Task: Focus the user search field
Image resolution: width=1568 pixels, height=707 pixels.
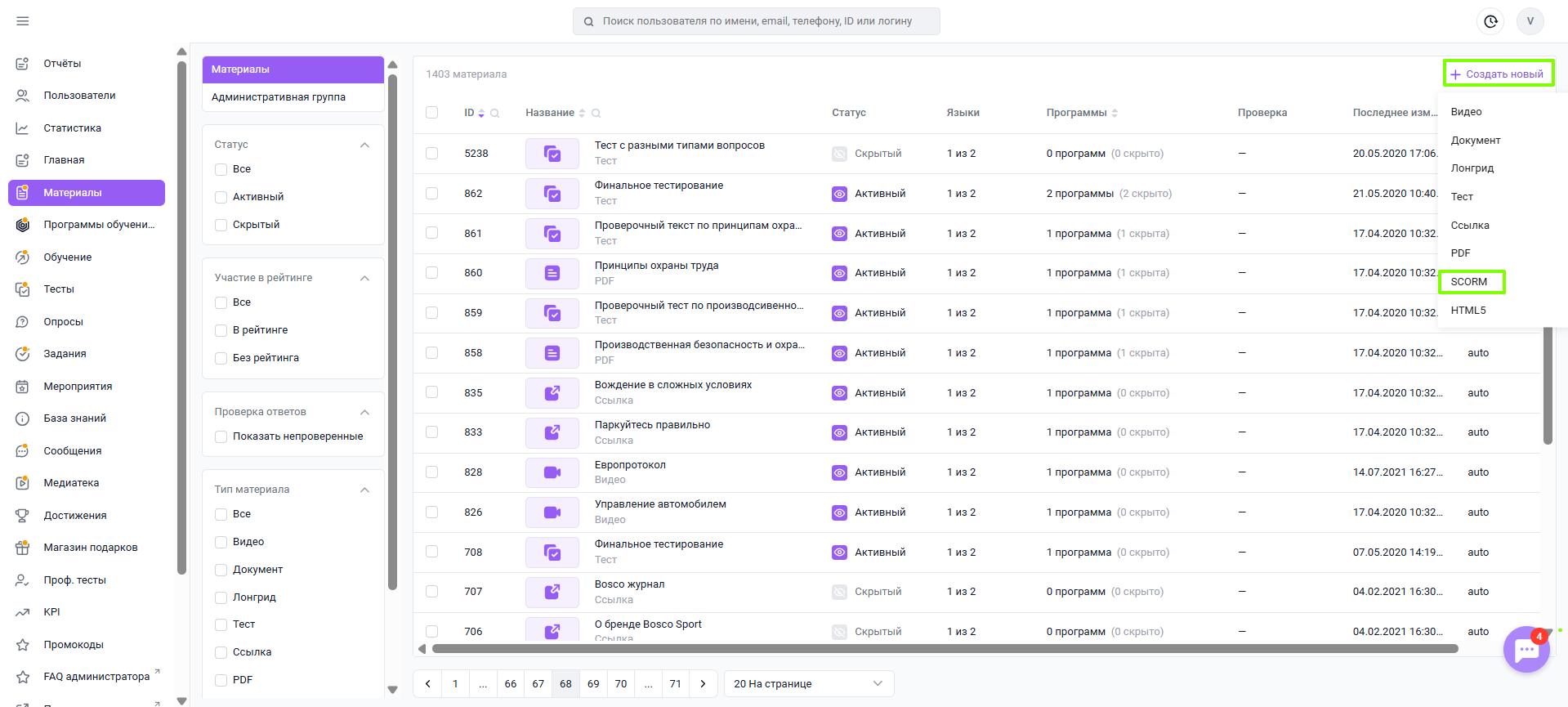Action: coord(757,21)
